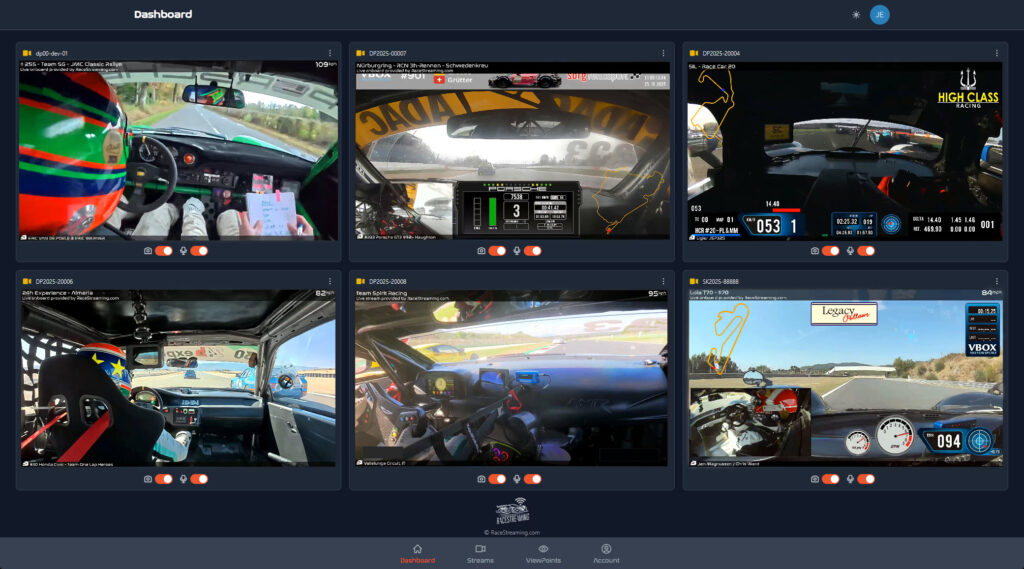Click the video camera icon beside SK2025-88888
Viewport: 1024px width, 569px height.
point(694,282)
